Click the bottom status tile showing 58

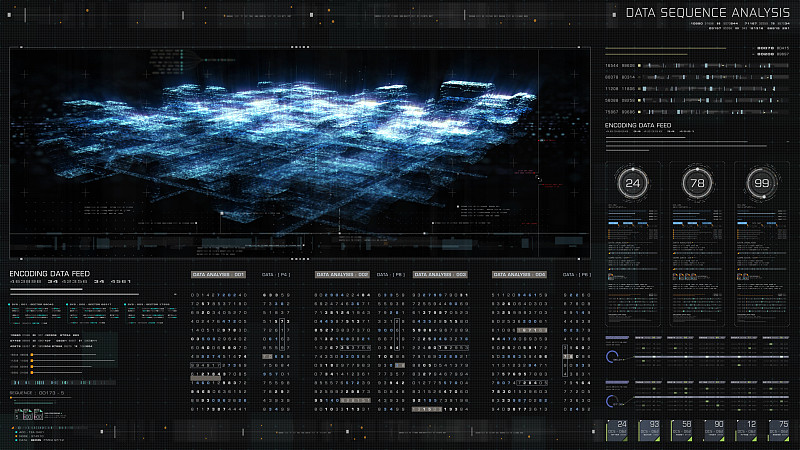coord(682,431)
